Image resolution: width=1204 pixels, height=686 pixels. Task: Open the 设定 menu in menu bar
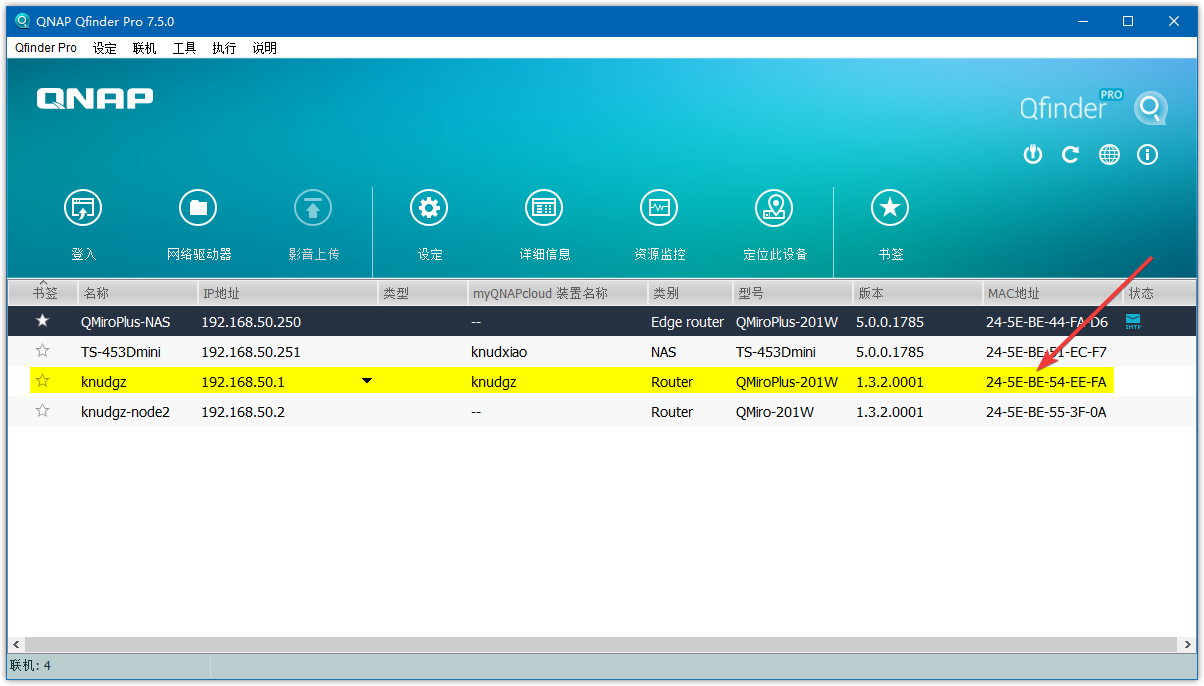(x=105, y=48)
